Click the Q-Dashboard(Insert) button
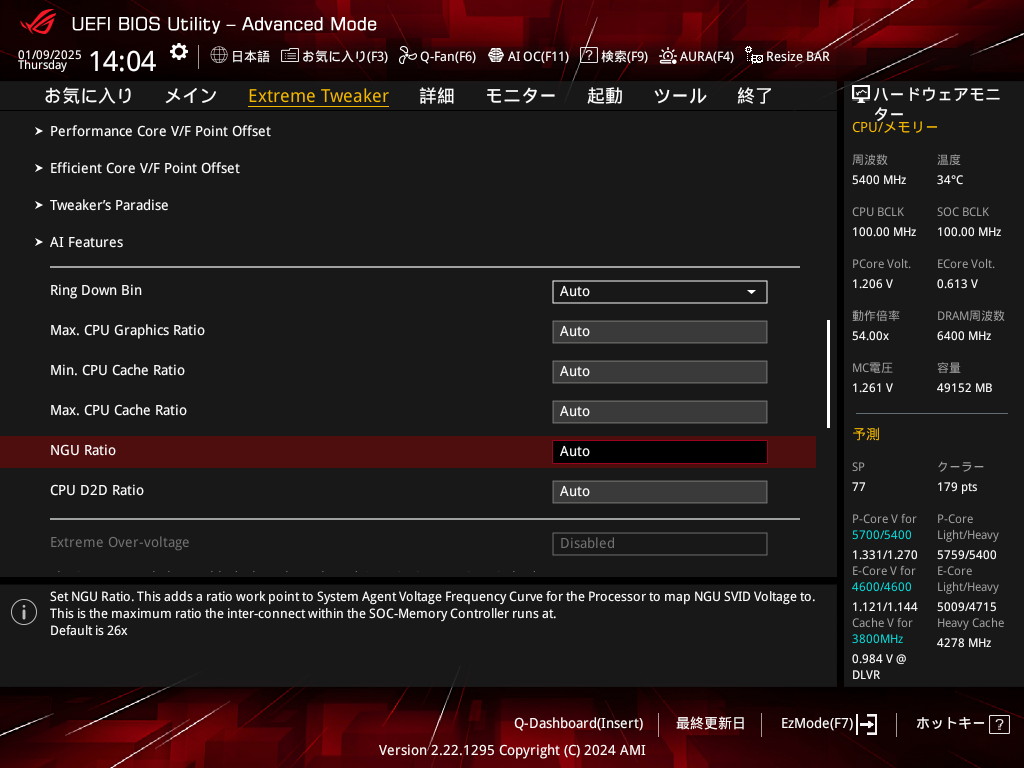The width and height of the screenshot is (1024, 768). coord(578,723)
